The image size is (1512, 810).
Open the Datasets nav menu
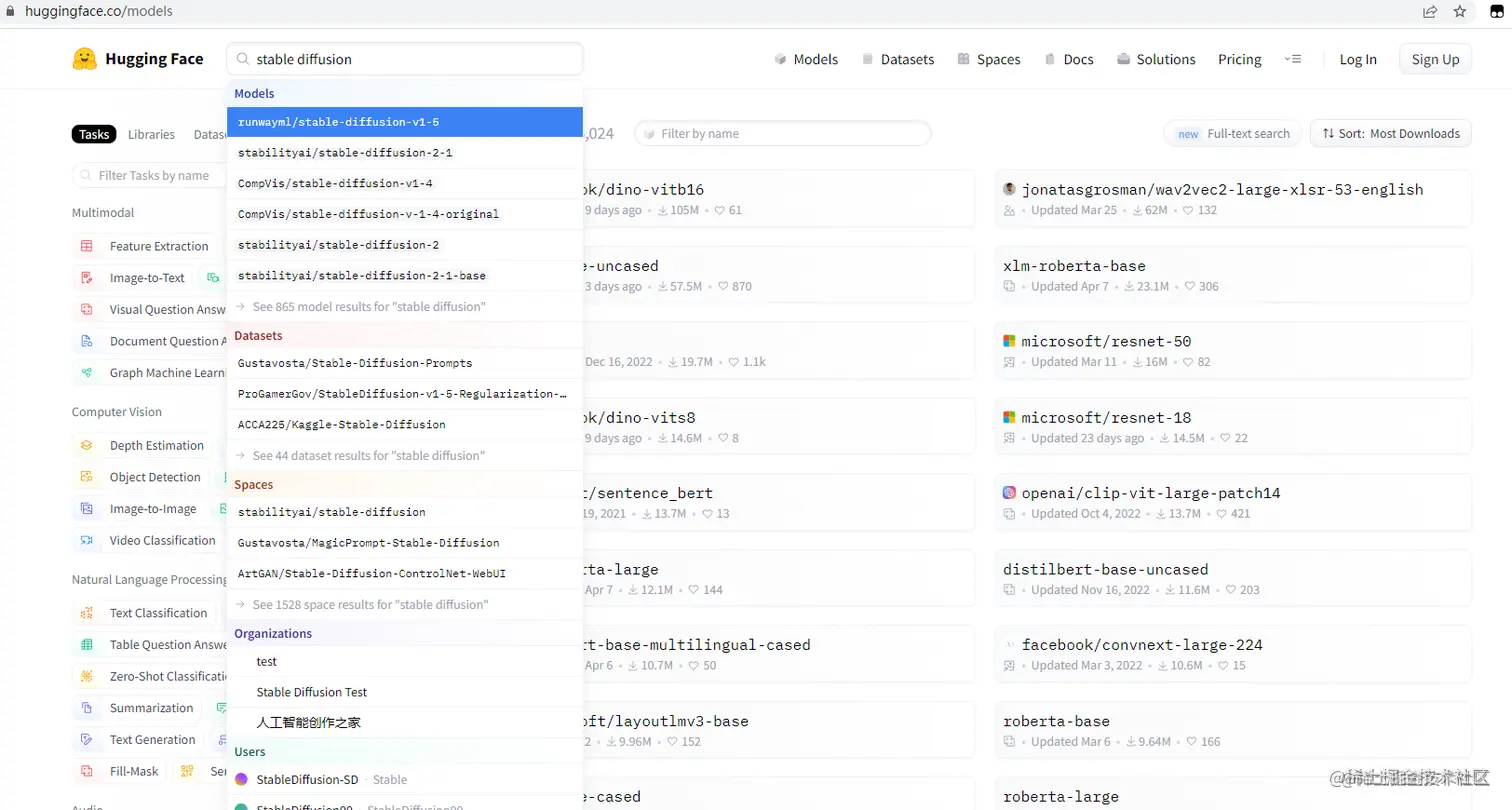(898, 59)
